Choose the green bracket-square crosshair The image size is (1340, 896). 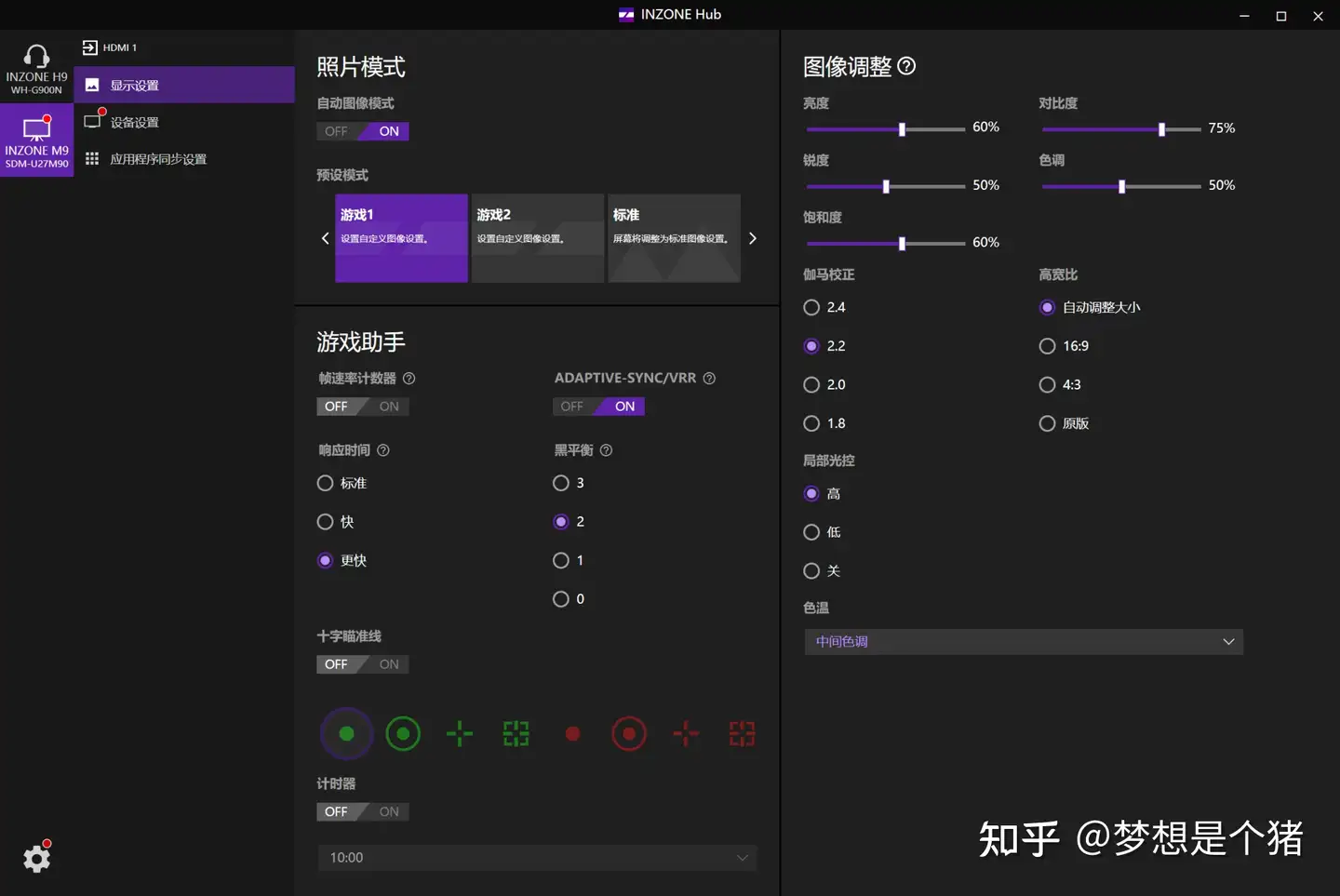[x=516, y=734]
